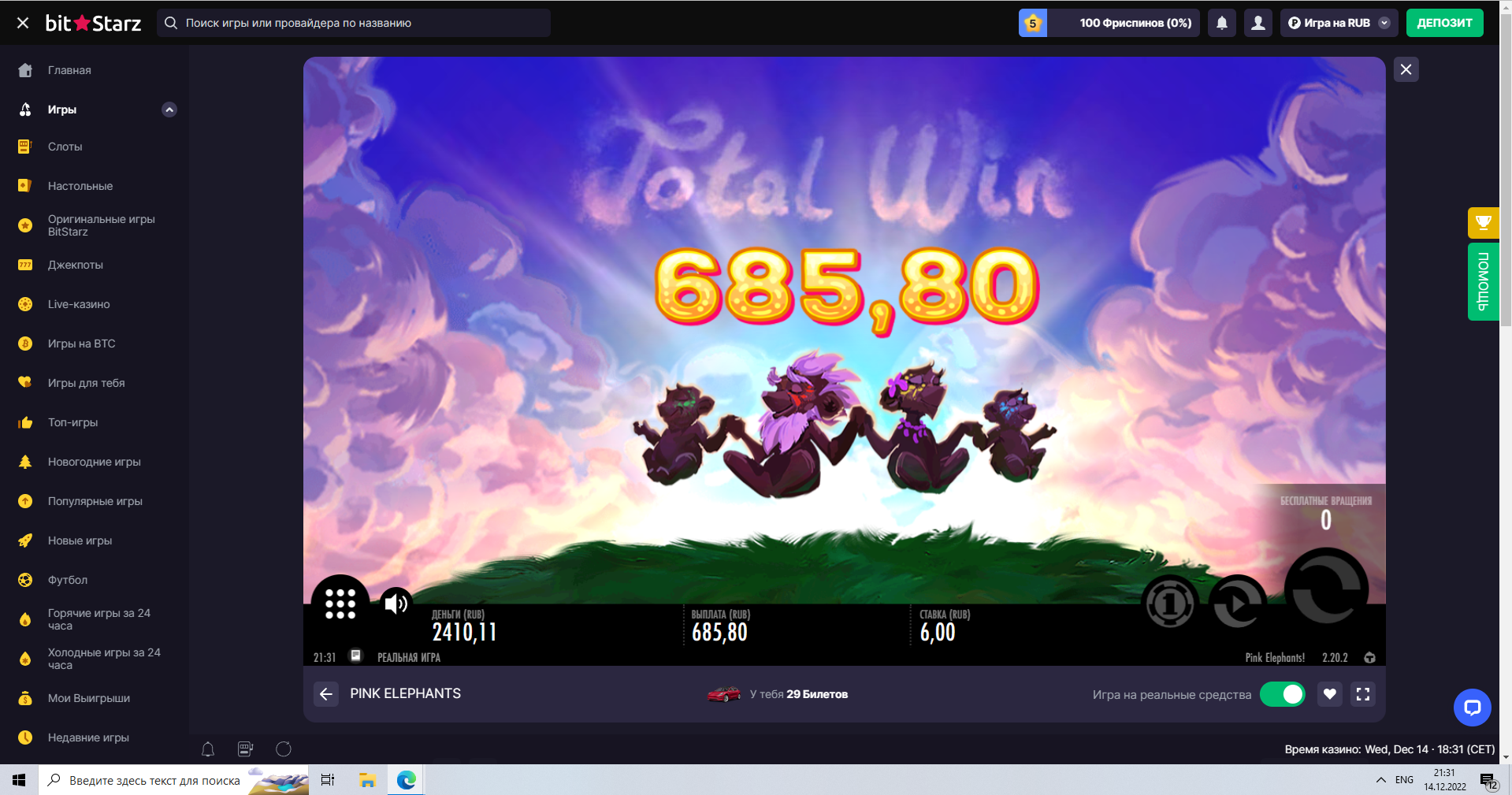This screenshot has height=795, width=1512.
Task: Open the yellow trophy side tab
Action: tap(1484, 223)
